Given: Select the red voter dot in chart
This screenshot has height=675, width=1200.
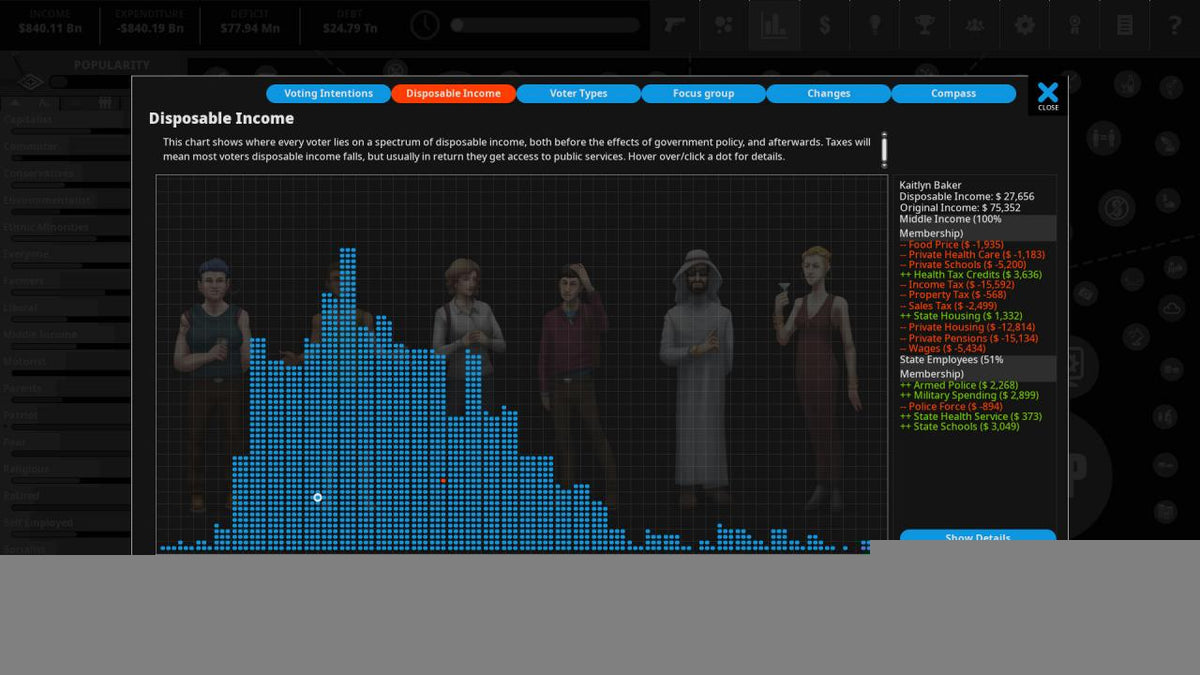Looking at the screenshot, I should pyautogui.click(x=443, y=480).
